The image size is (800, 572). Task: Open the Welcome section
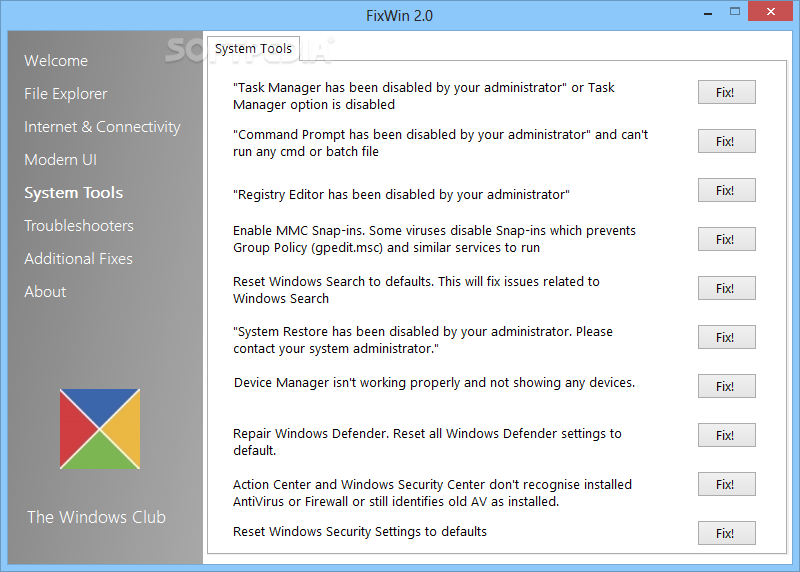click(x=56, y=61)
